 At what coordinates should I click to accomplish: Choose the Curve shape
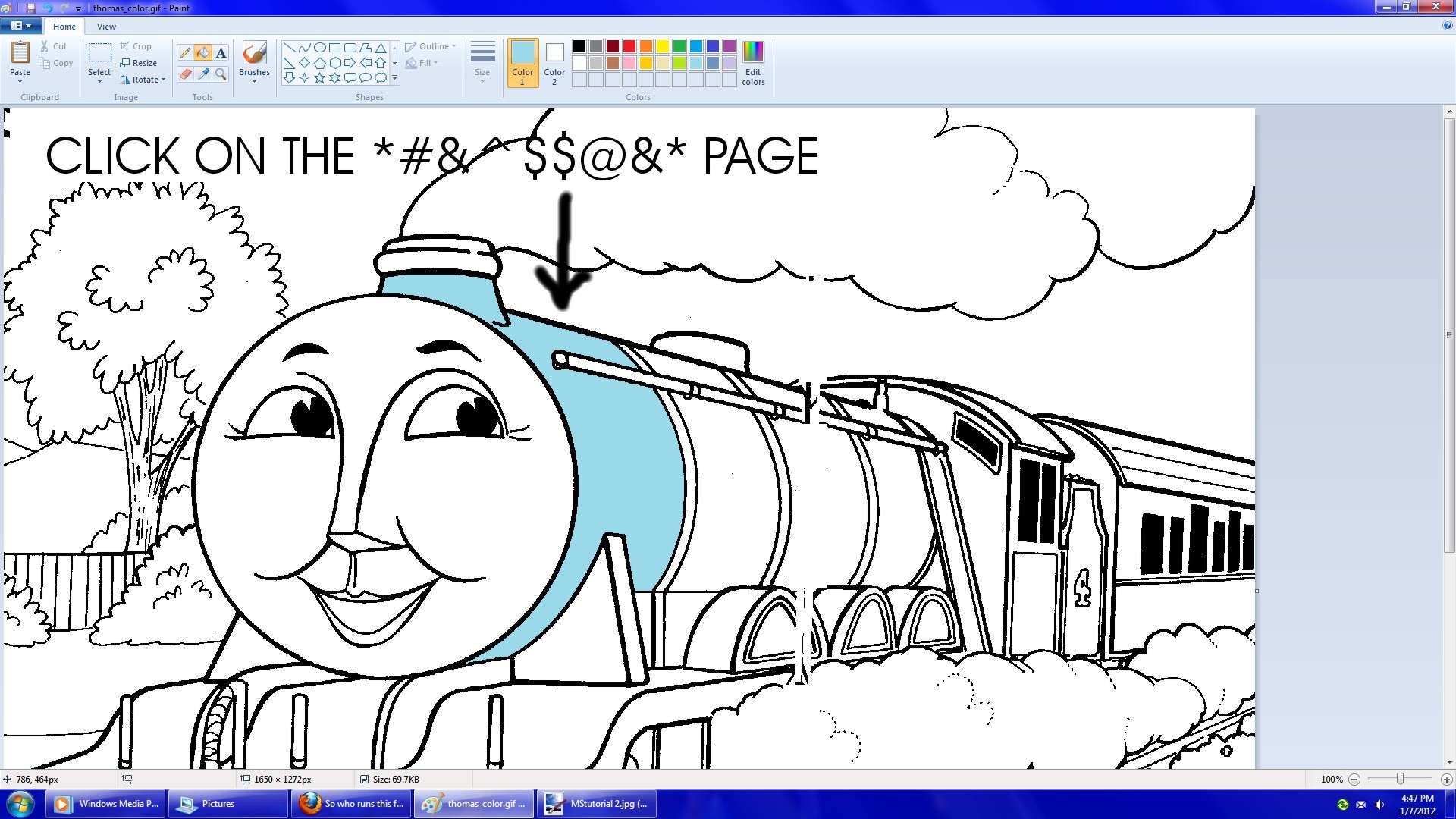tap(304, 47)
